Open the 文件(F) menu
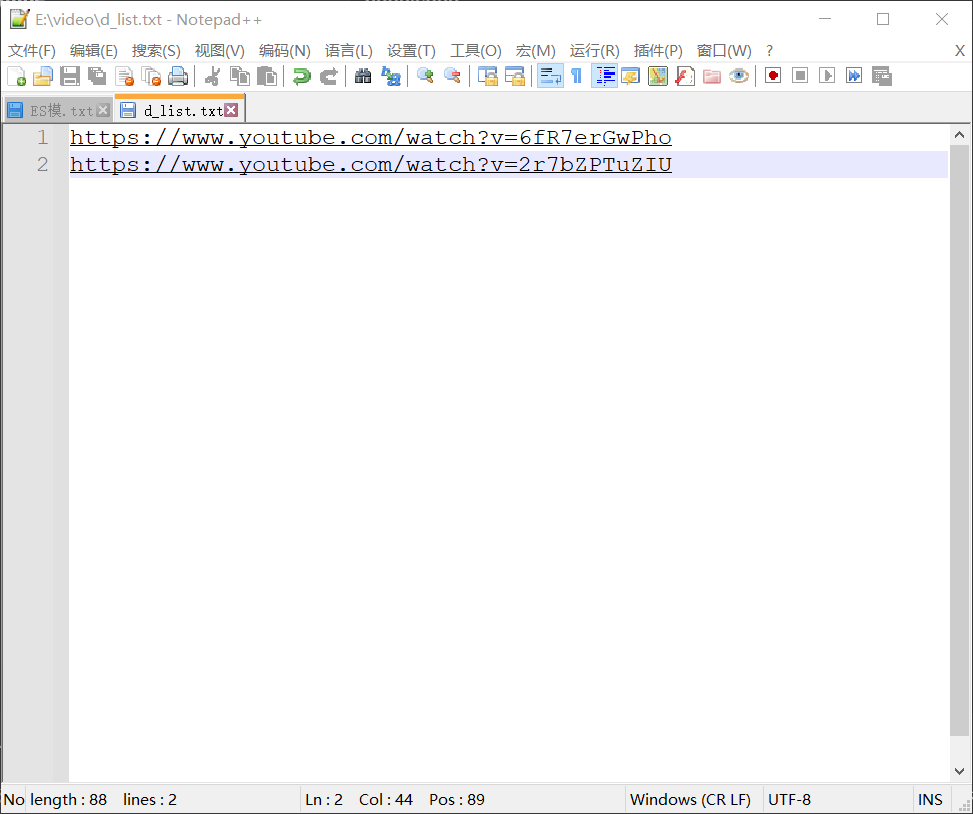The width and height of the screenshot is (973, 814). tap(32, 51)
